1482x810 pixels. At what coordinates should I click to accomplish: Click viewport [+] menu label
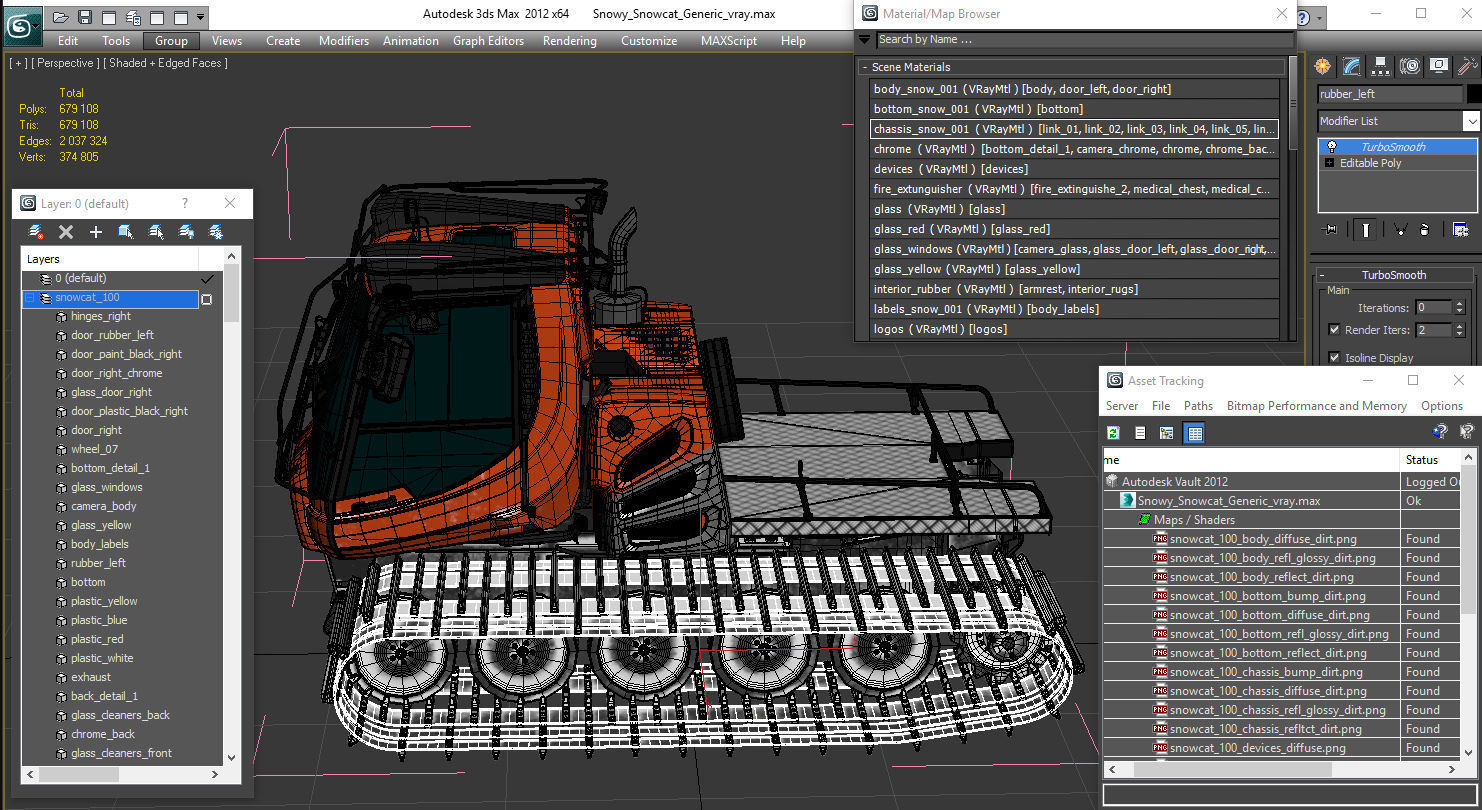click(18, 63)
